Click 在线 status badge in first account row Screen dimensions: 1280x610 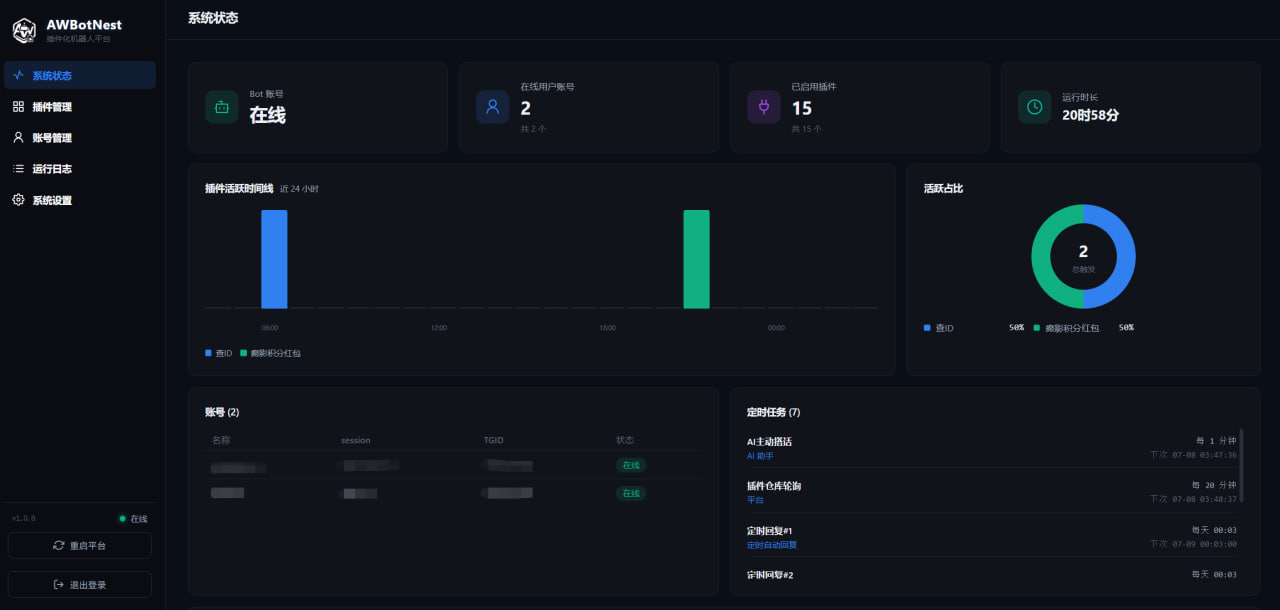point(631,465)
